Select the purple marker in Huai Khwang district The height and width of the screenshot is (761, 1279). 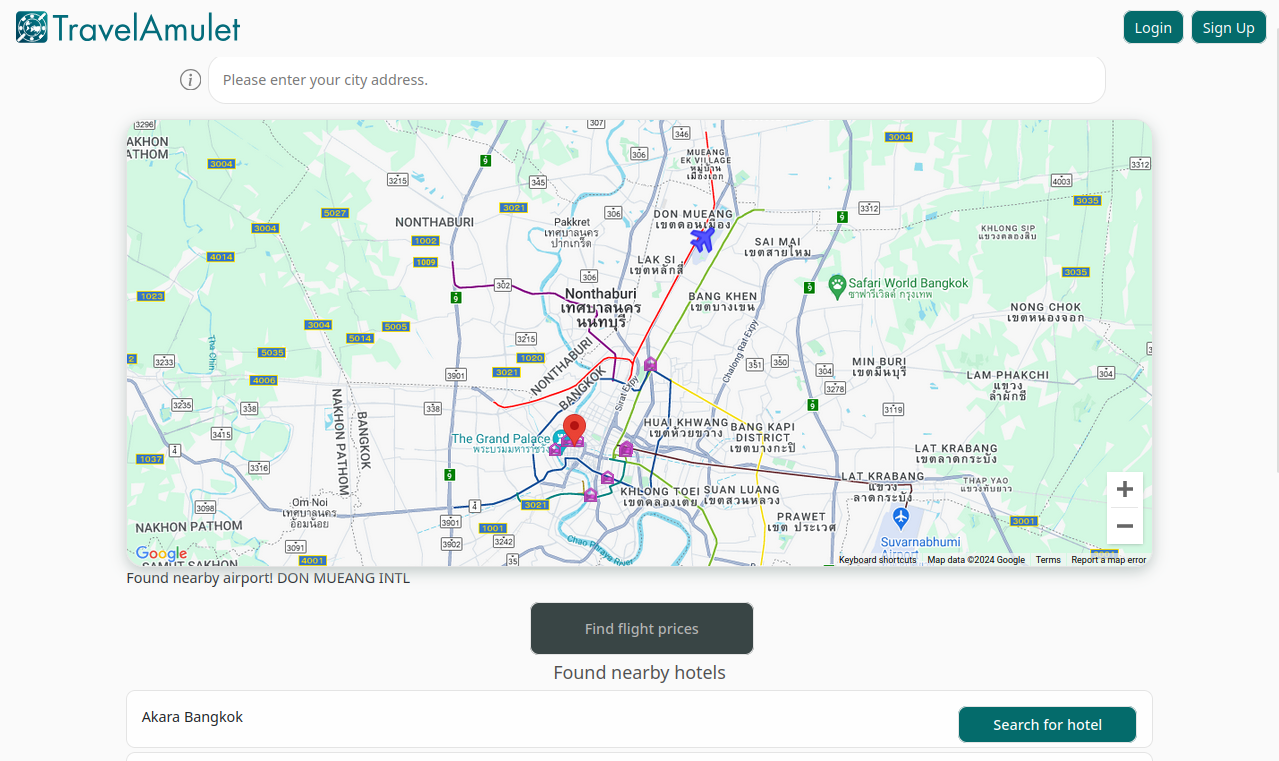[625, 449]
